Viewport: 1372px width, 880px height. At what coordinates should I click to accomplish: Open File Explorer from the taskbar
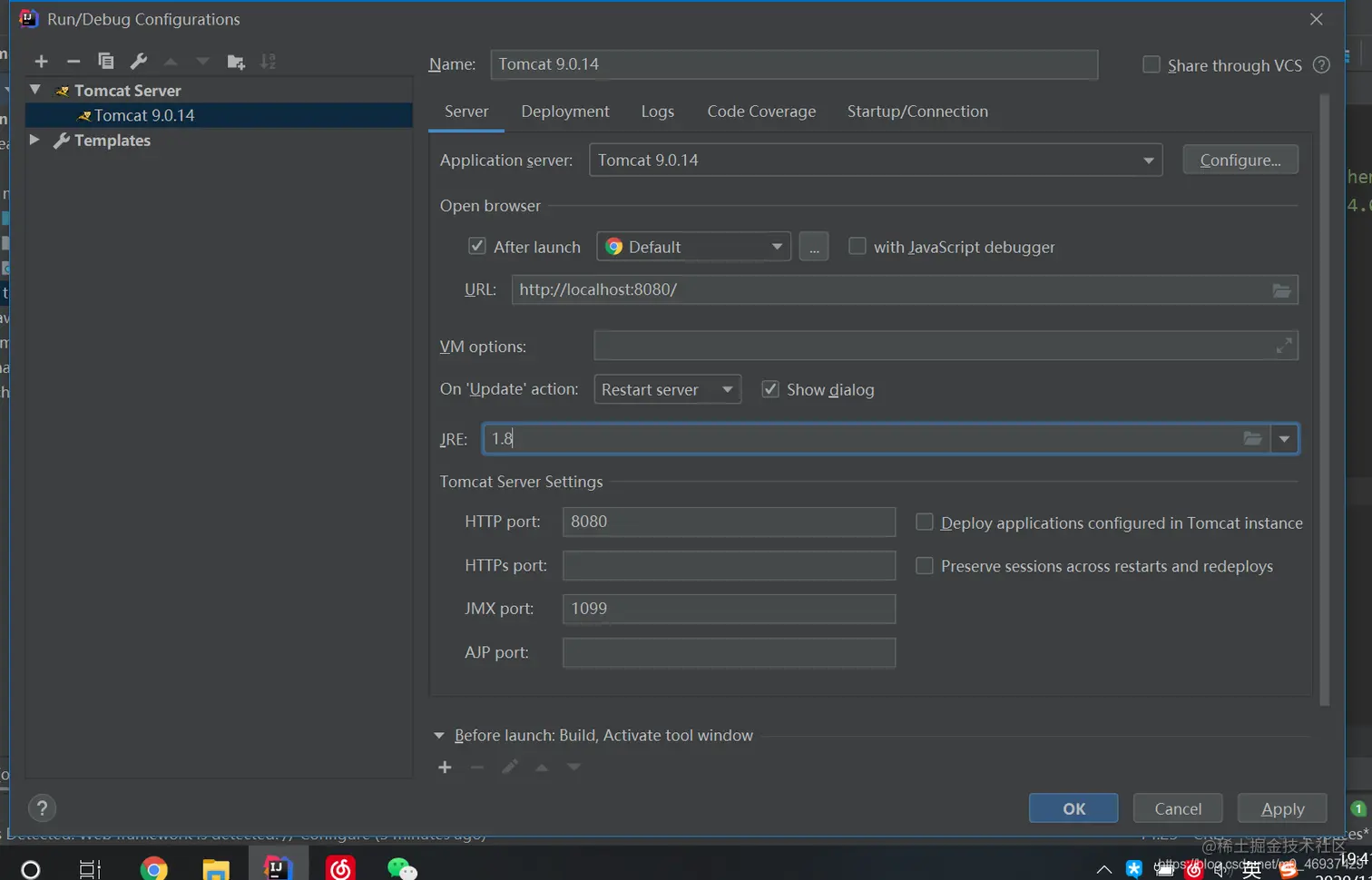216,869
